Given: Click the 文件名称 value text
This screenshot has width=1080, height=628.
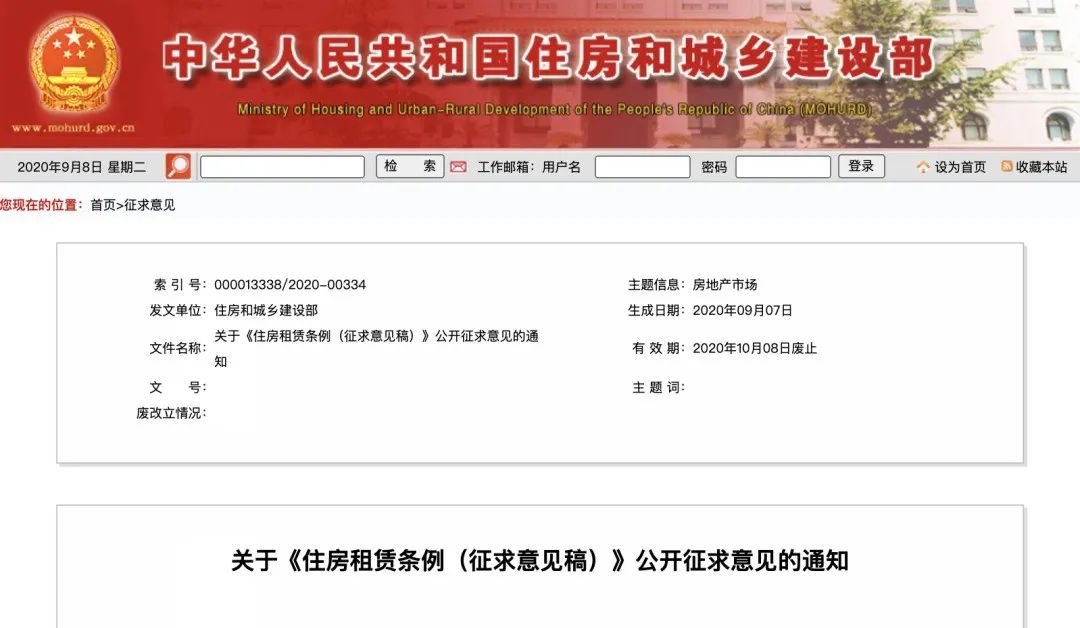Looking at the screenshot, I should [x=376, y=348].
